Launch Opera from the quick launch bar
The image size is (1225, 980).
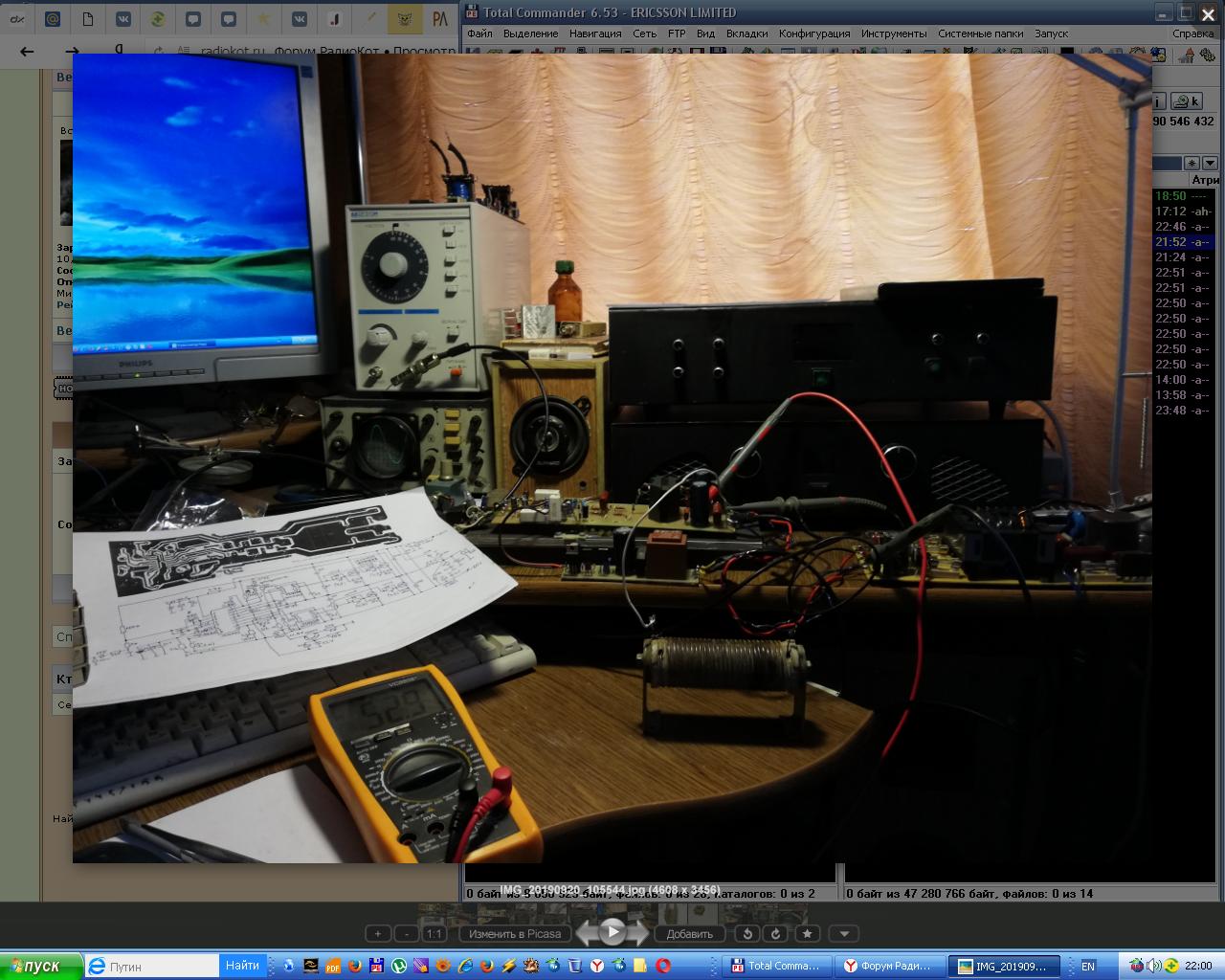coord(663,966)
